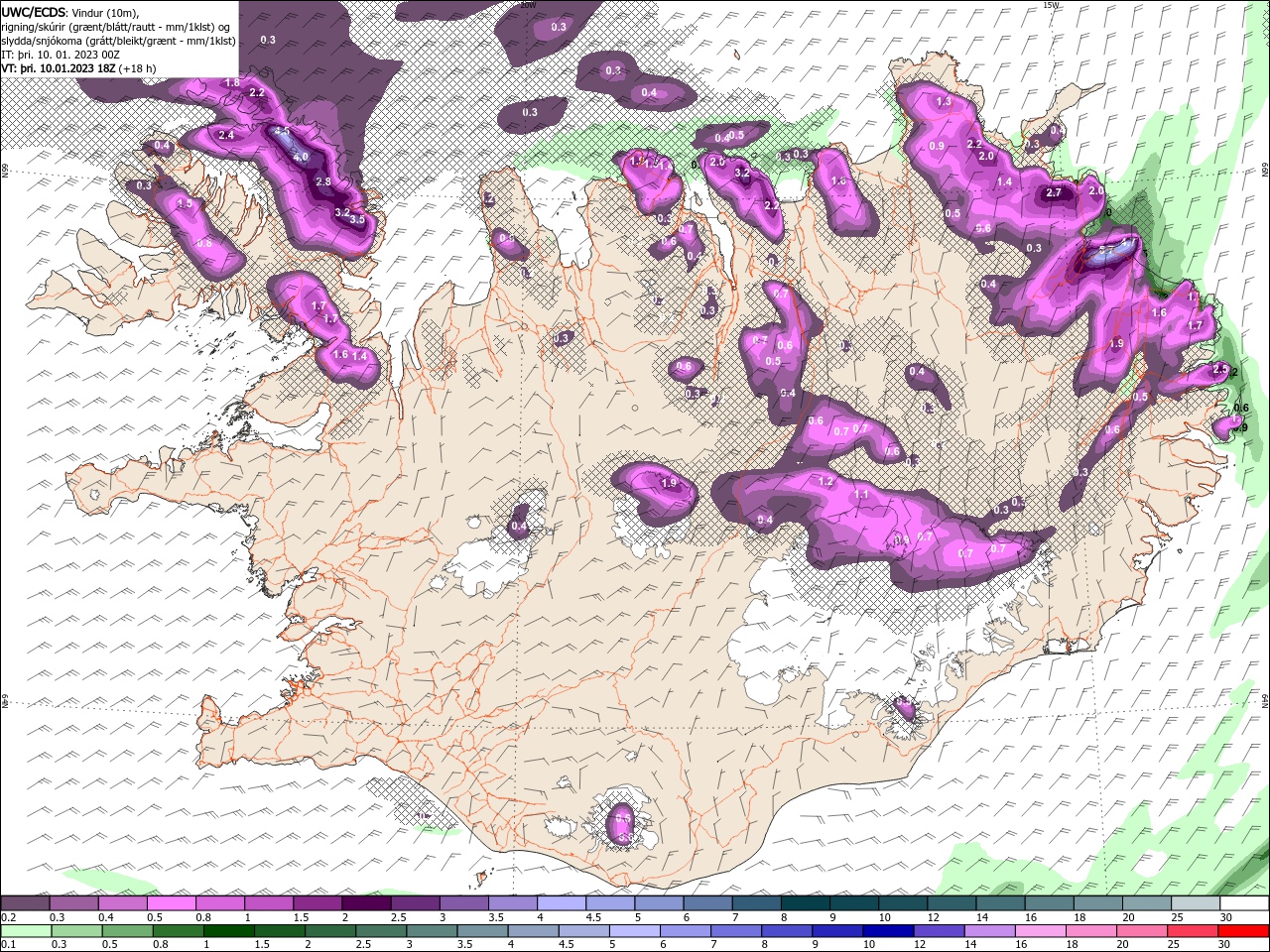The width and height of the screenshot is (1270, 952).
Task: Select snow scale swatch between 25 and 30
Action: pyautogui.click(x=1195, y=904)
